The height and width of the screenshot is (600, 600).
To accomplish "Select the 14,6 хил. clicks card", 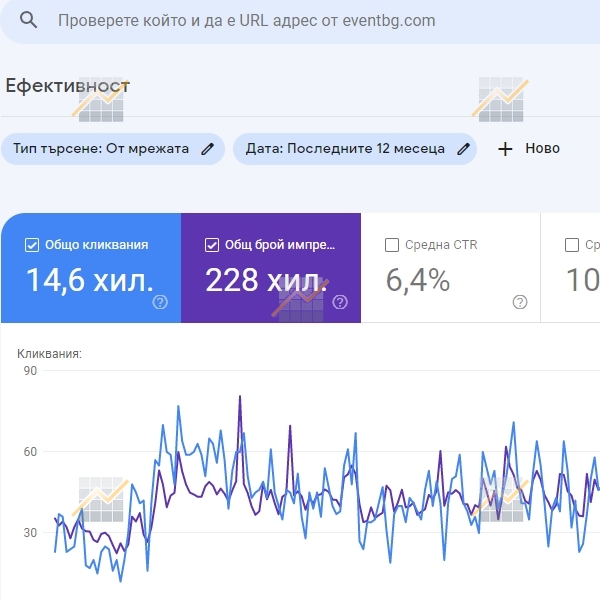I will pos(91,268).
